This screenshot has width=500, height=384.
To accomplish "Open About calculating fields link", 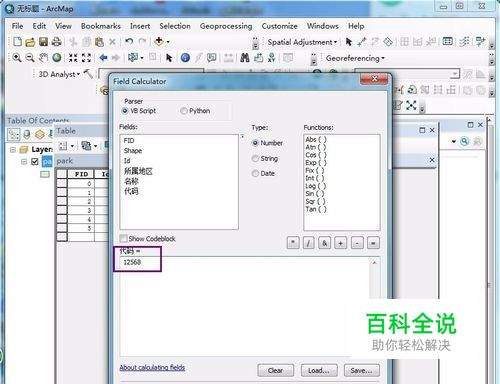I will coord(152,367).
